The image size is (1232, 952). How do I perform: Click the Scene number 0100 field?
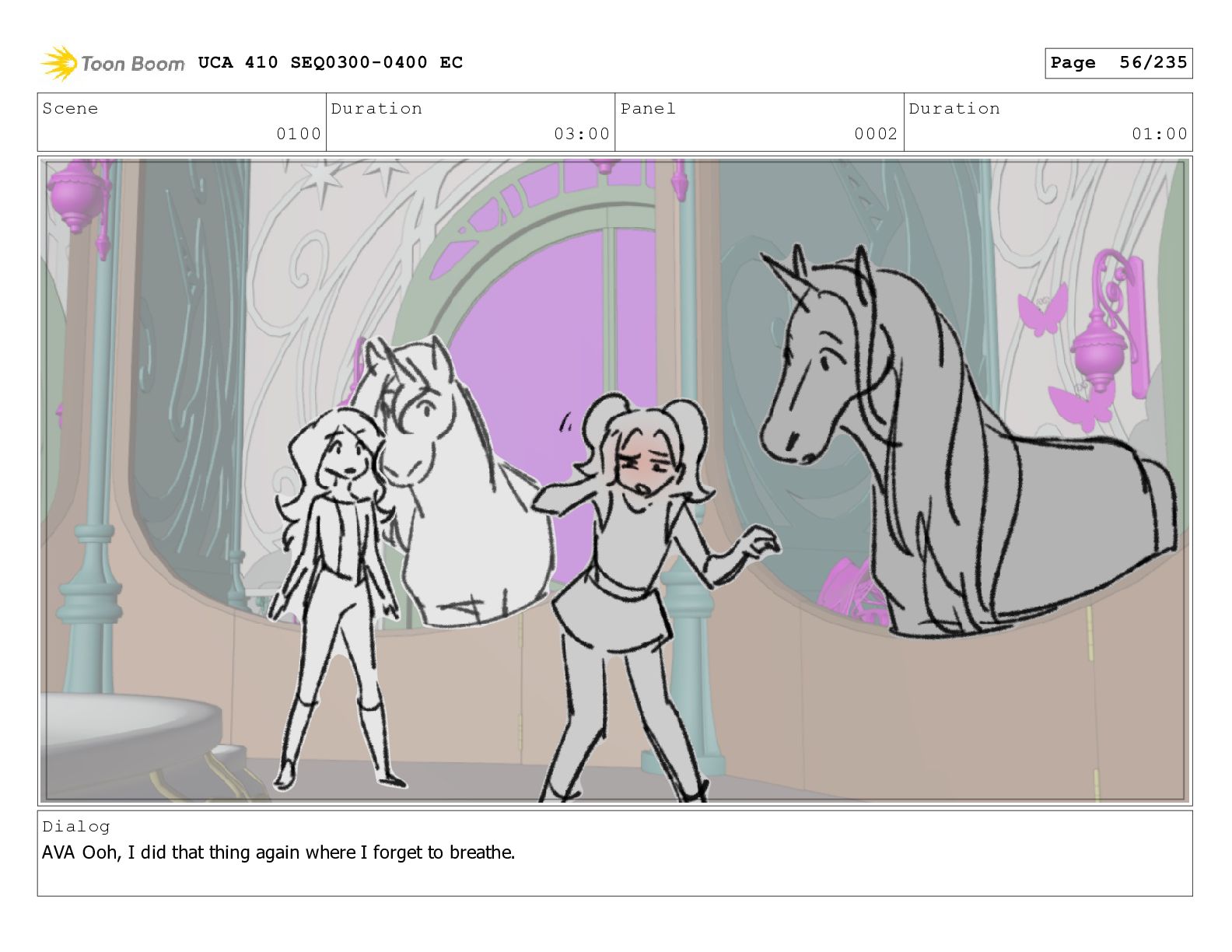click(x=182, y=122)
